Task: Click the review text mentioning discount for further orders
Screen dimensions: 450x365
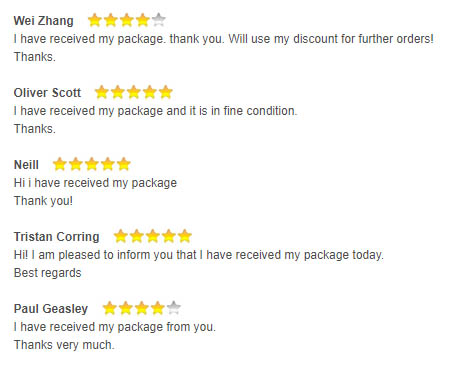Action: point(224,39)
